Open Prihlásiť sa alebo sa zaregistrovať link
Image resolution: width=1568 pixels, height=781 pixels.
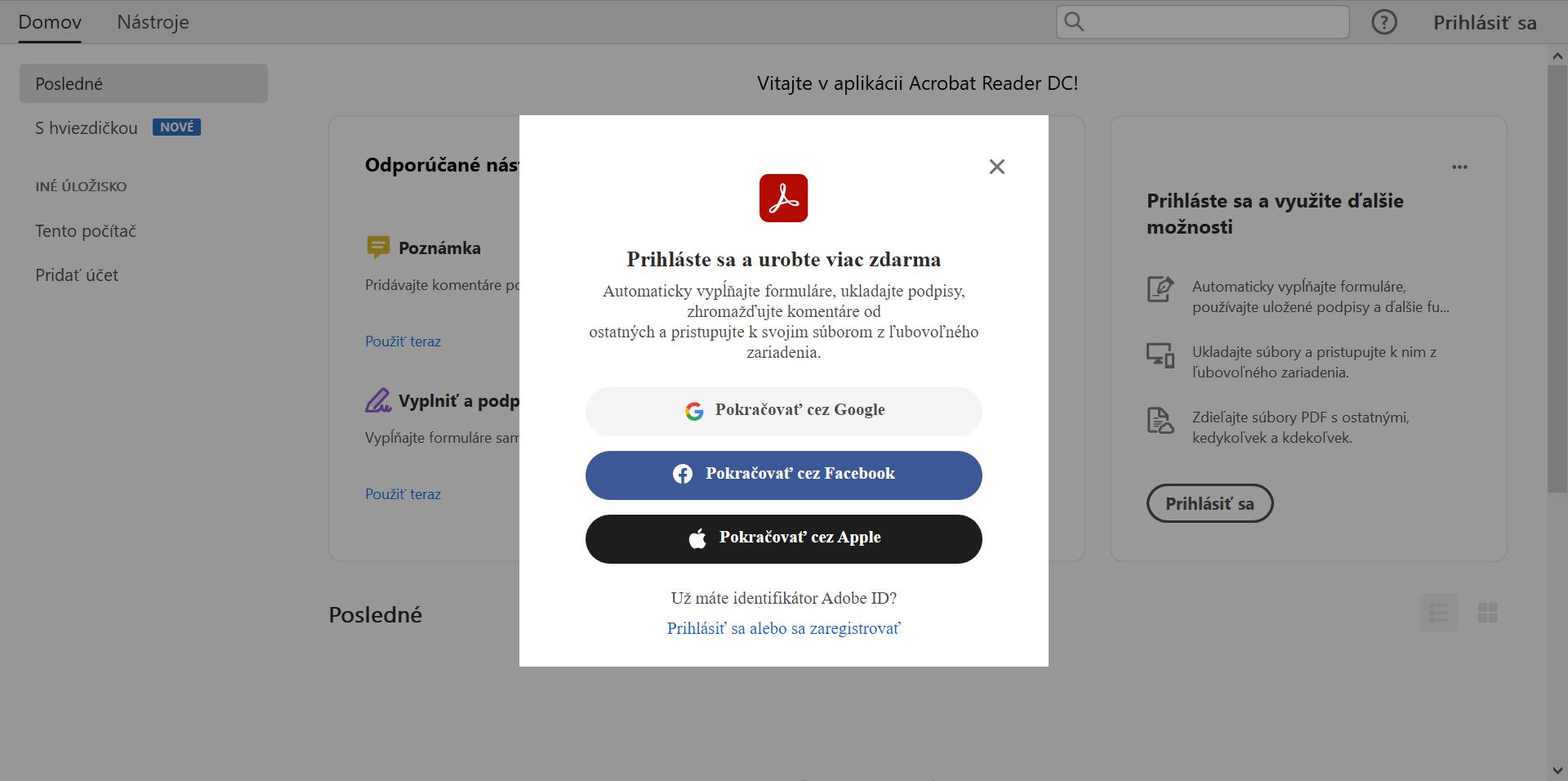[x=783, y=627]
